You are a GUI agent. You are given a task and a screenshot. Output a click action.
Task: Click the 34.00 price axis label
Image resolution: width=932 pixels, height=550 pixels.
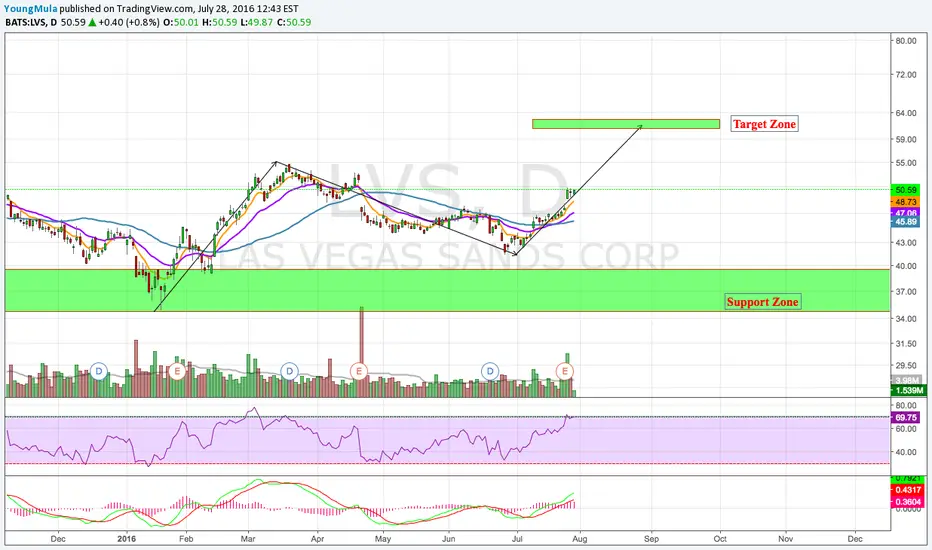[x=906, y=319]
